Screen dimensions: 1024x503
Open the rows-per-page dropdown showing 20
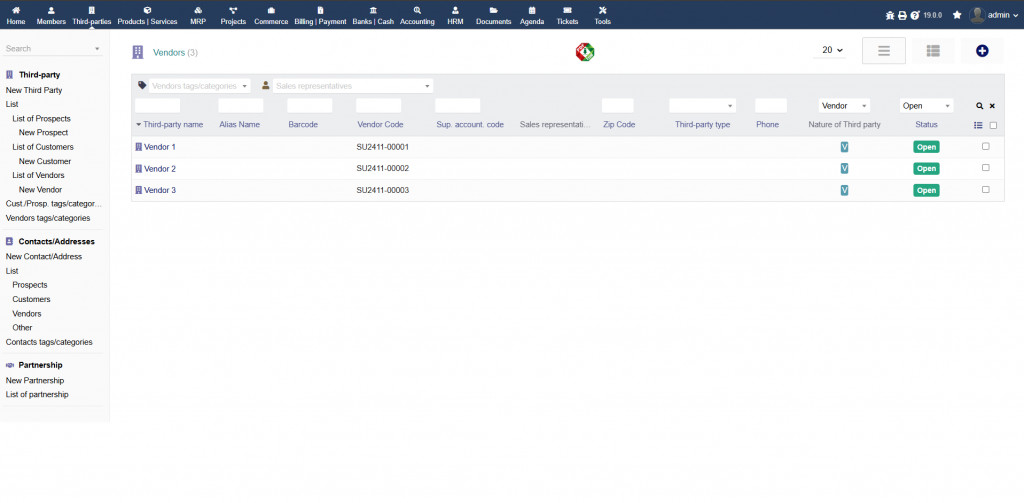(x=831, y=50)
